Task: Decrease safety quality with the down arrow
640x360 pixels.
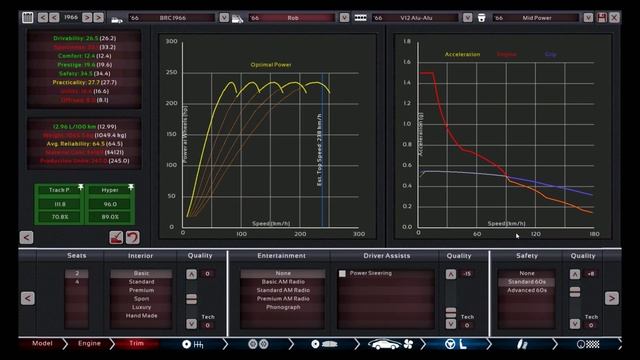Action: [x=575, y=324]
